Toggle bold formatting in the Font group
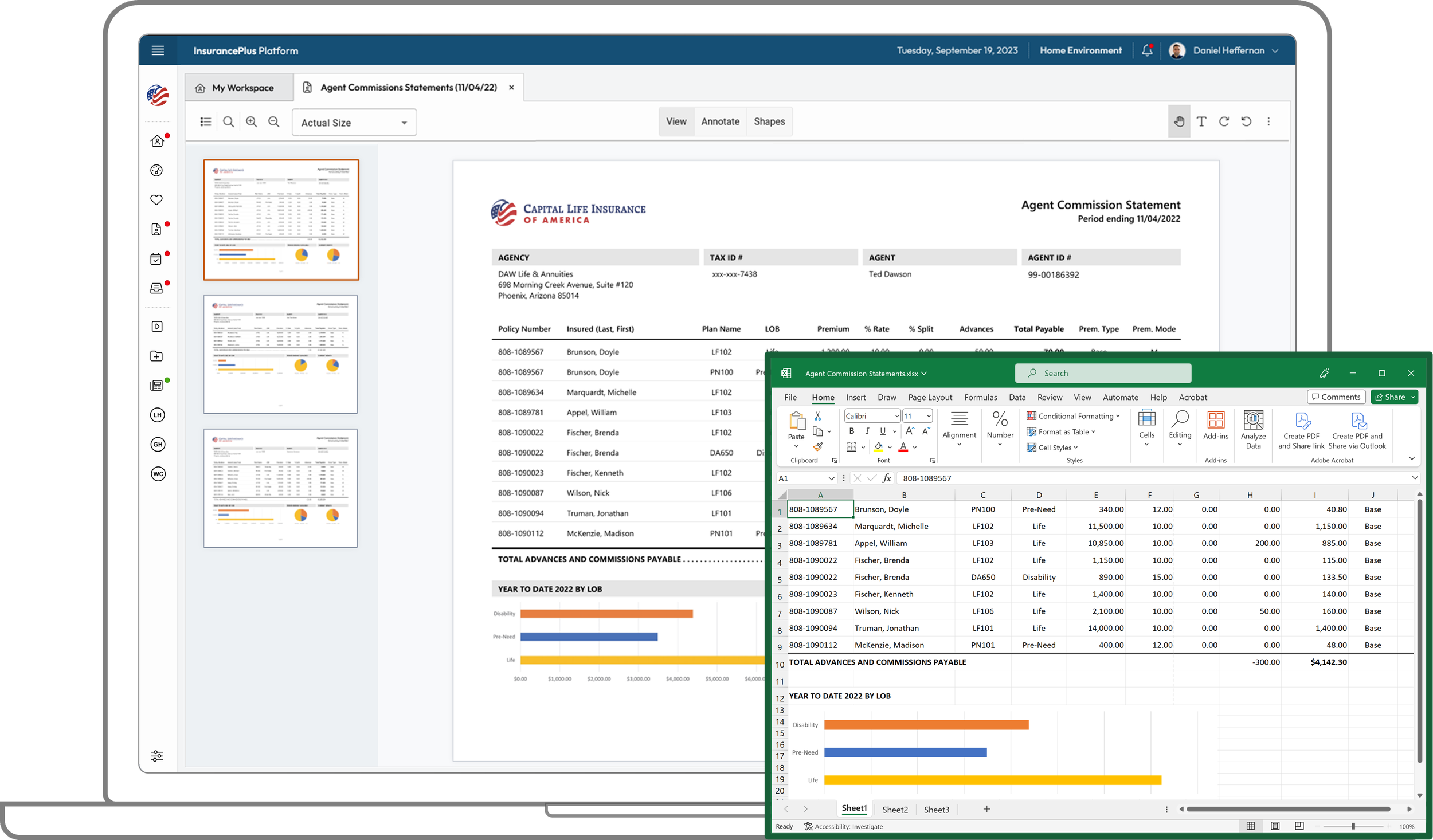The width and height of the screenshot is (1433, 840). pyautogui.click(x=852, y=431)
